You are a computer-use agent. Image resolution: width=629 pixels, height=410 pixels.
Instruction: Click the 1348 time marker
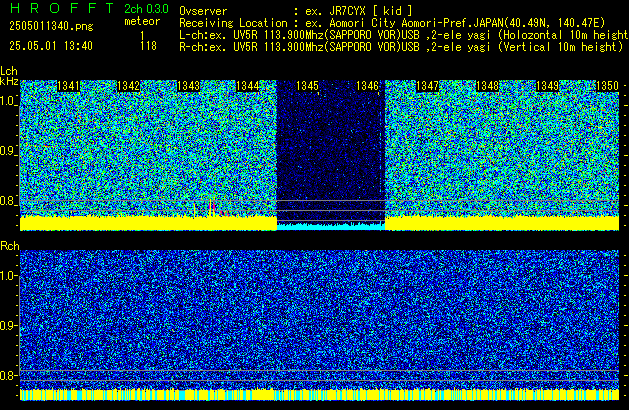[x=487, y=86]
